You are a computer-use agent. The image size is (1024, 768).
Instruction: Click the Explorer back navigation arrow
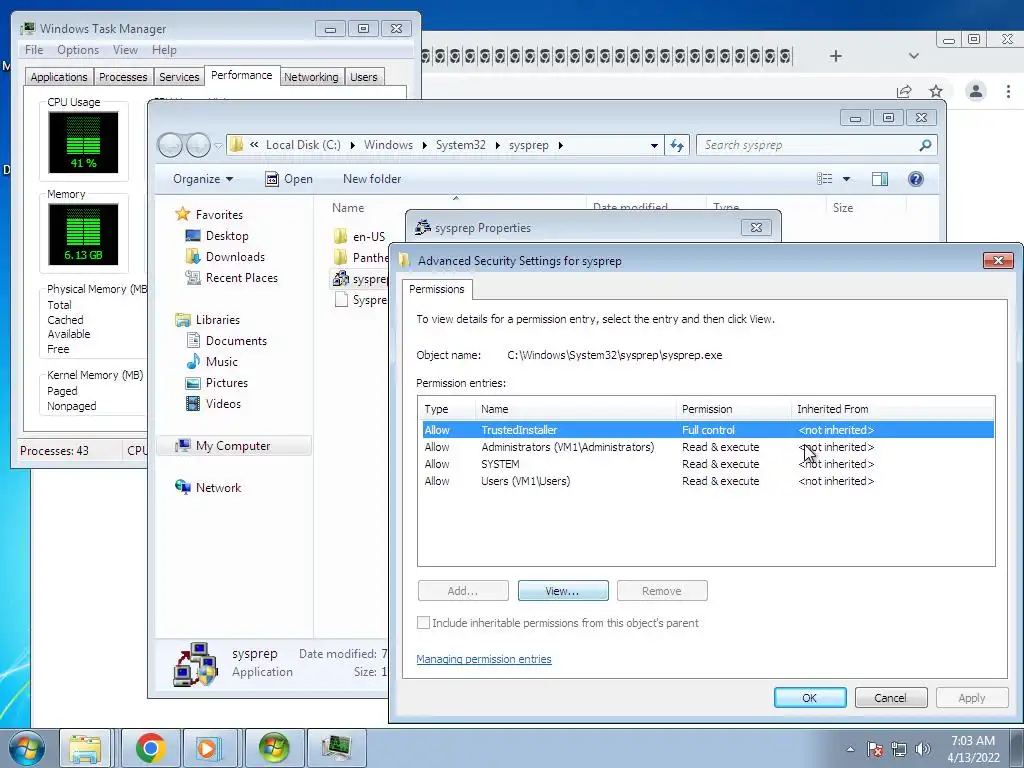click(170, 145)
